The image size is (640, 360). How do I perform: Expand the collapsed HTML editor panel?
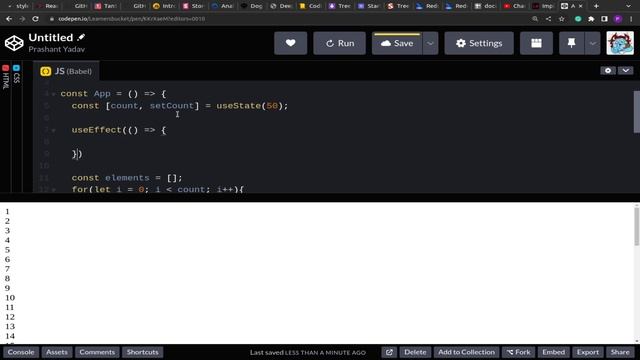[6, 77]
